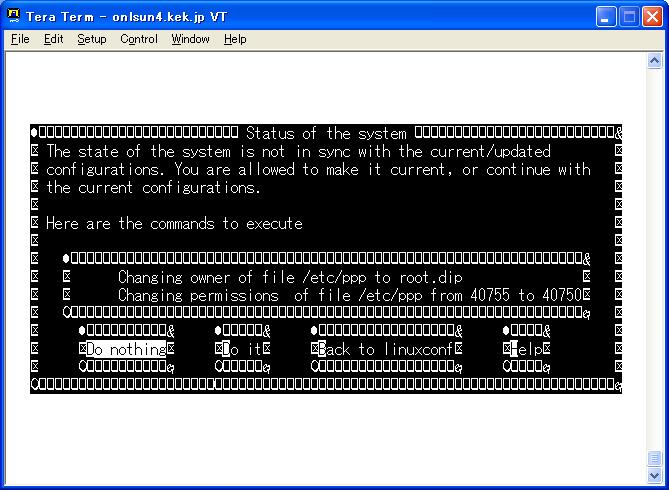
Task: Click 'Changing owner of file /etc/ppp to root.dip' line
Action: coord(290,277)
